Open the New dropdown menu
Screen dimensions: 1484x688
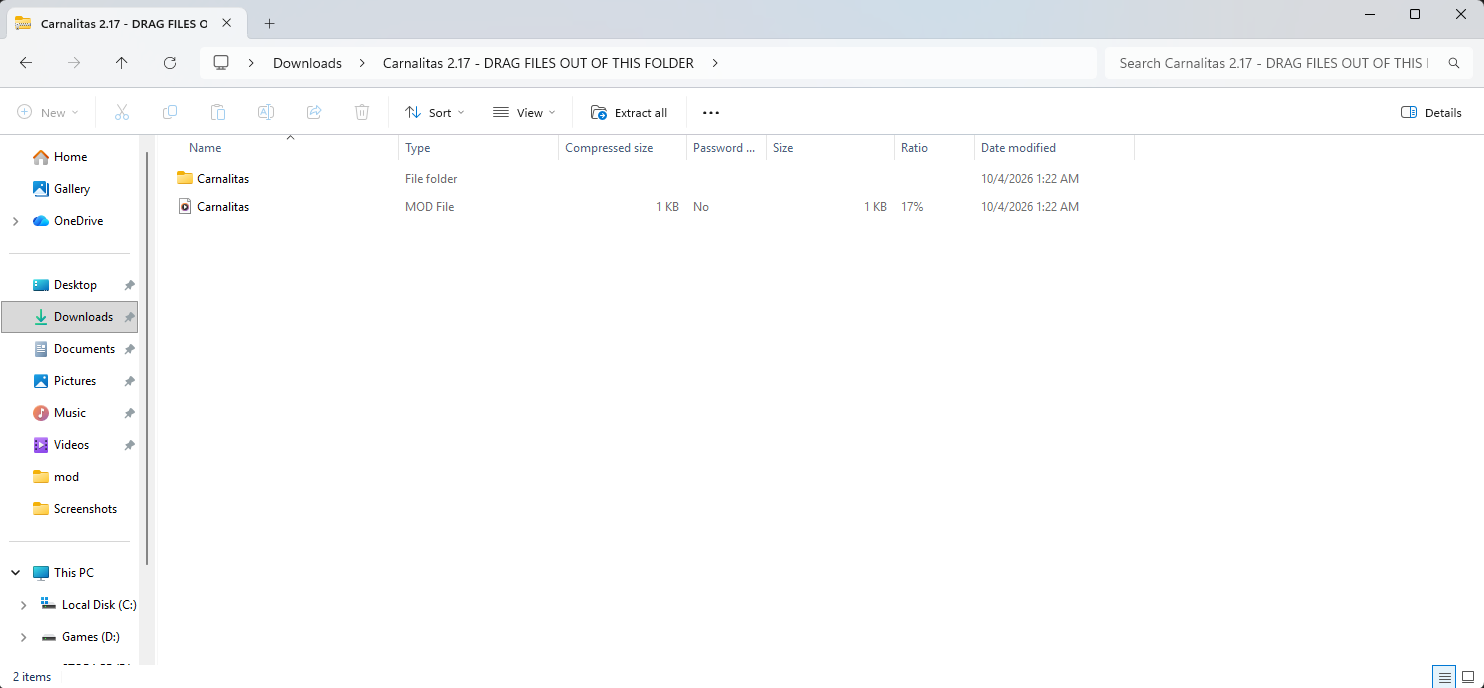(x=48, y=112)
